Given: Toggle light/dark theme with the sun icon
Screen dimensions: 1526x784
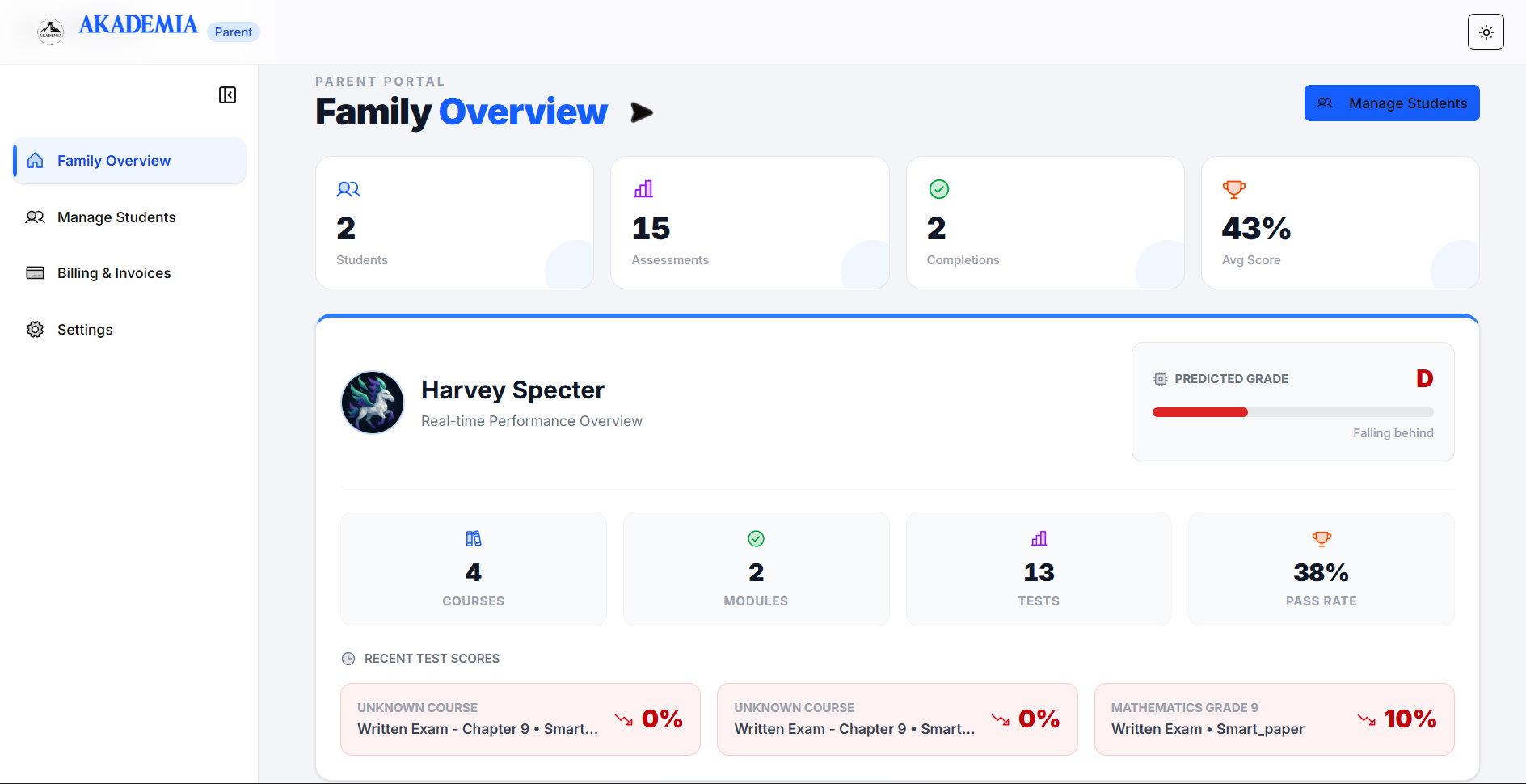Looking at the screenshot, I should click(1486, 32).
